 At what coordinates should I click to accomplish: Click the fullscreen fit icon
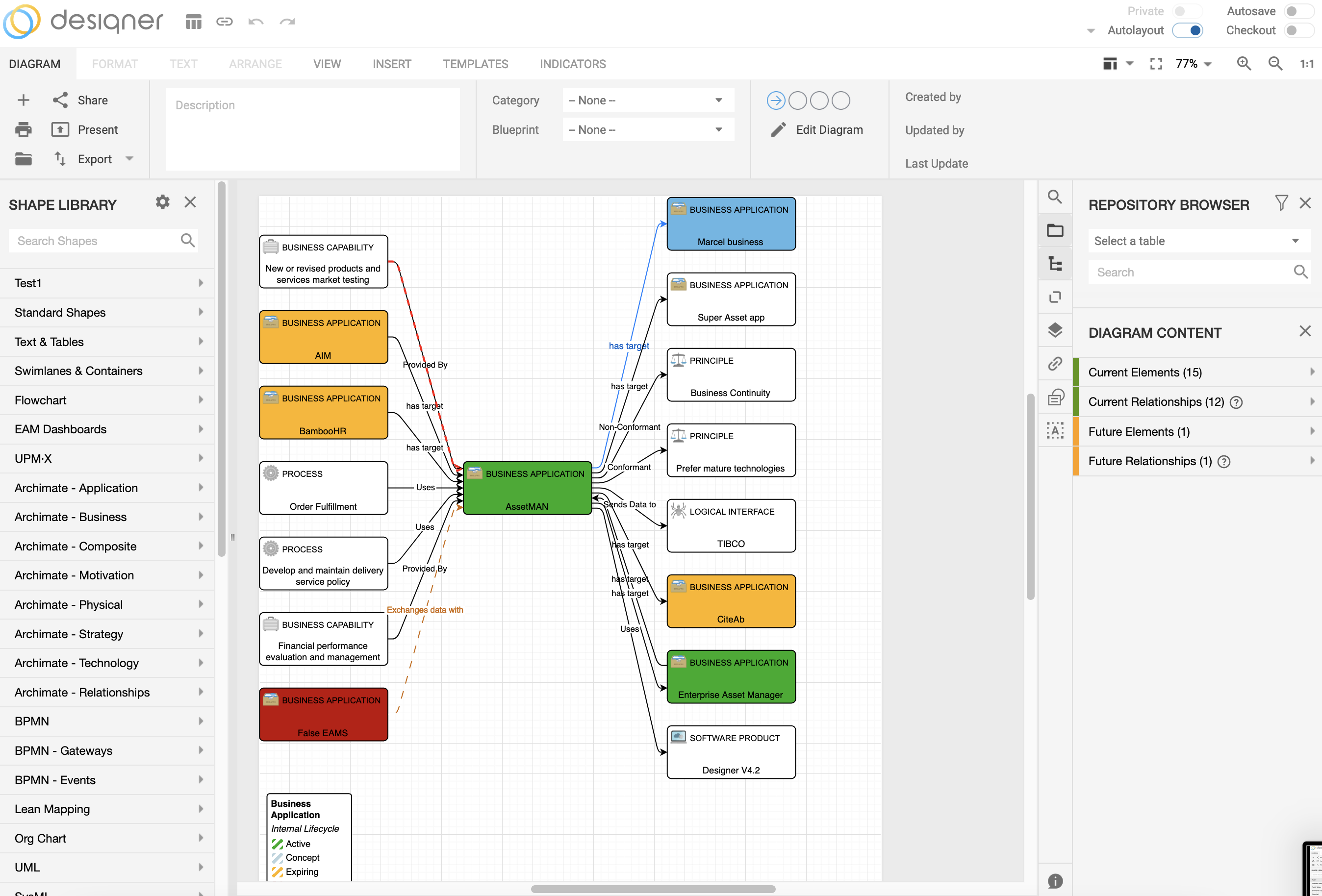pyautogui.click(x=1155, y=64)
